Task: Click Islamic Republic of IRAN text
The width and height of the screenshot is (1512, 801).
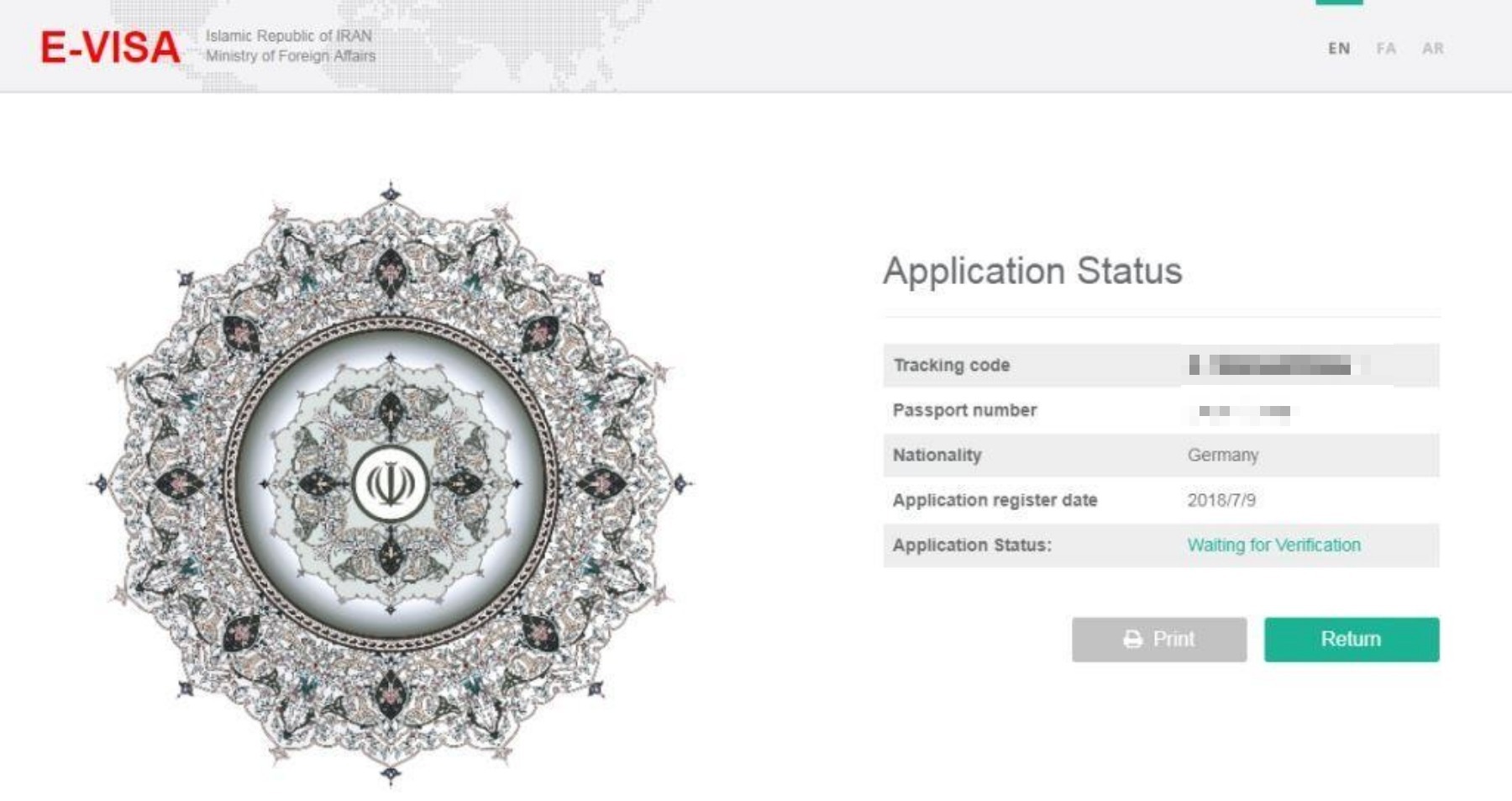Action: 289,36
